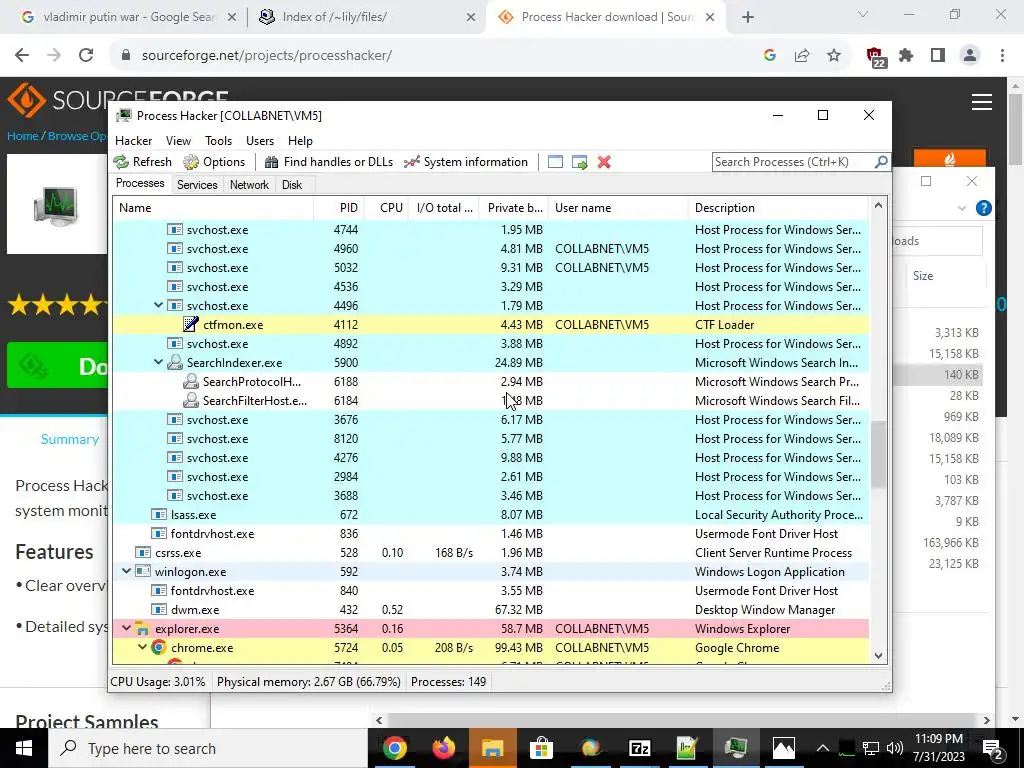The height and width of the screenshot is (768, 1024).
Task: Bookmark this page with the star icon
Action: tap(833, 56)
